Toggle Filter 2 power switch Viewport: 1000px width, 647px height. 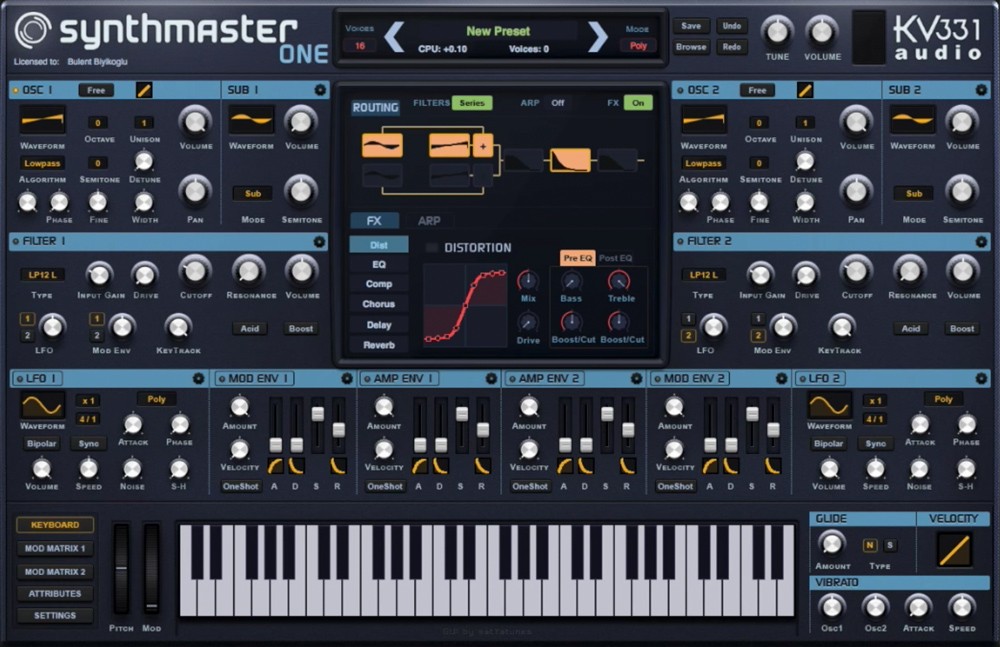pos(680,241)
